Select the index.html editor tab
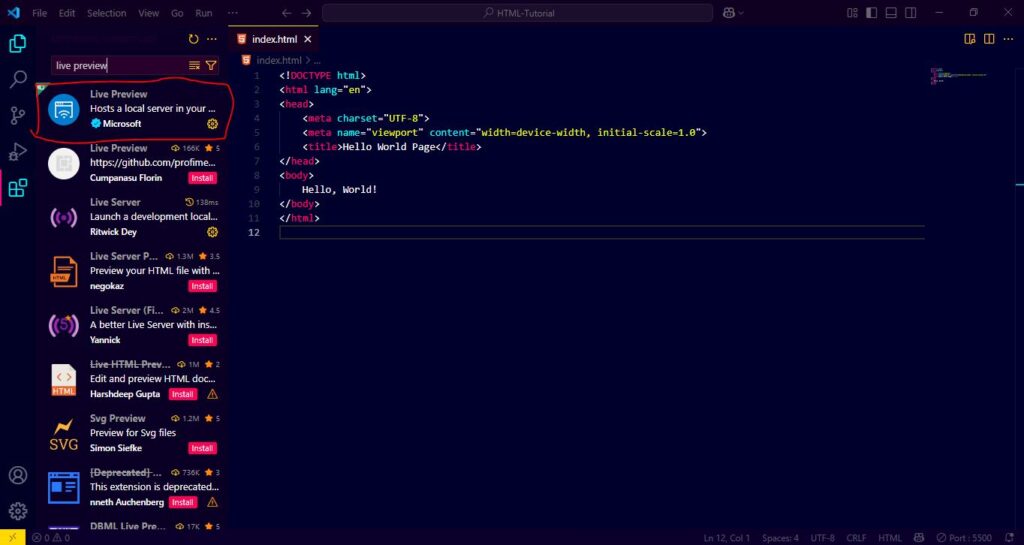The image size is (1024, 545). click(274, 39)
